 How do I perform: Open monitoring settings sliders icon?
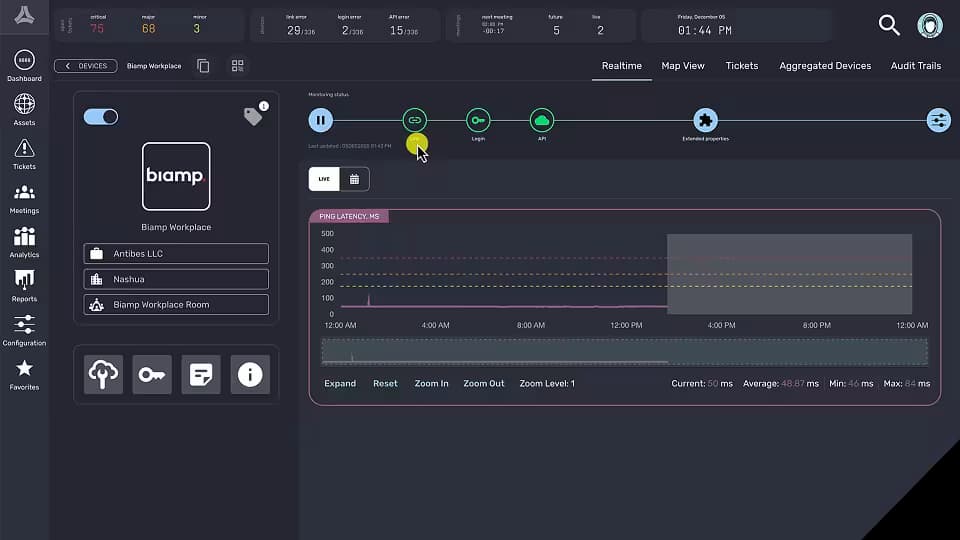938,120
